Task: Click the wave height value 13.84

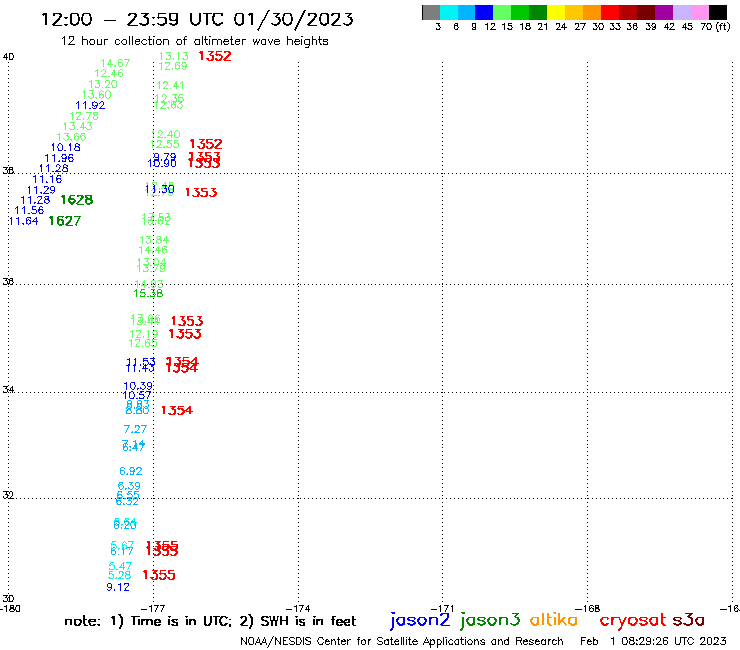Action: pos(154,240)
